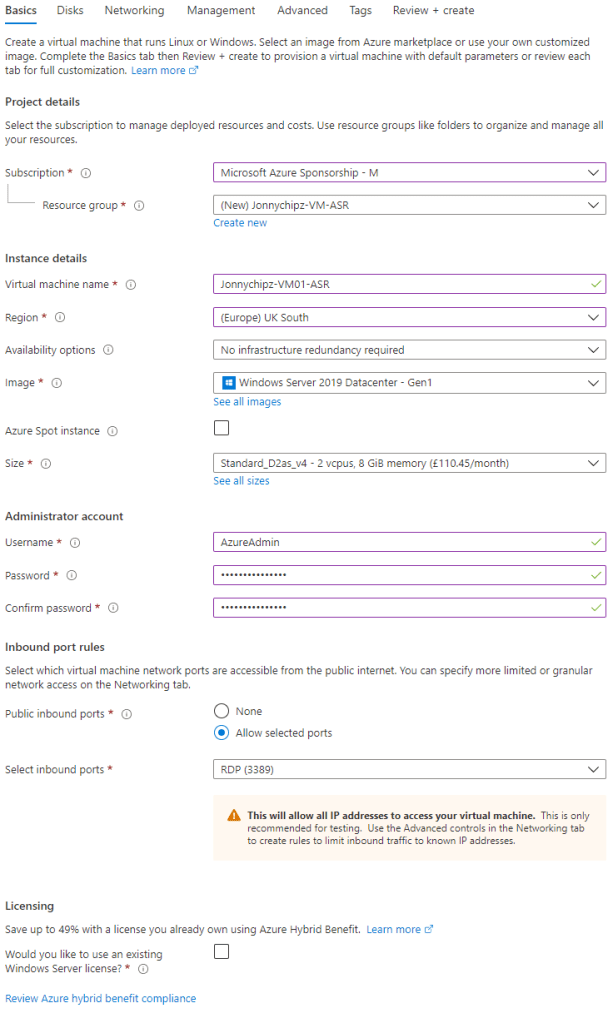Click info icon beside Availability options
Screen dimensions: 613x1023
(108, 350)
